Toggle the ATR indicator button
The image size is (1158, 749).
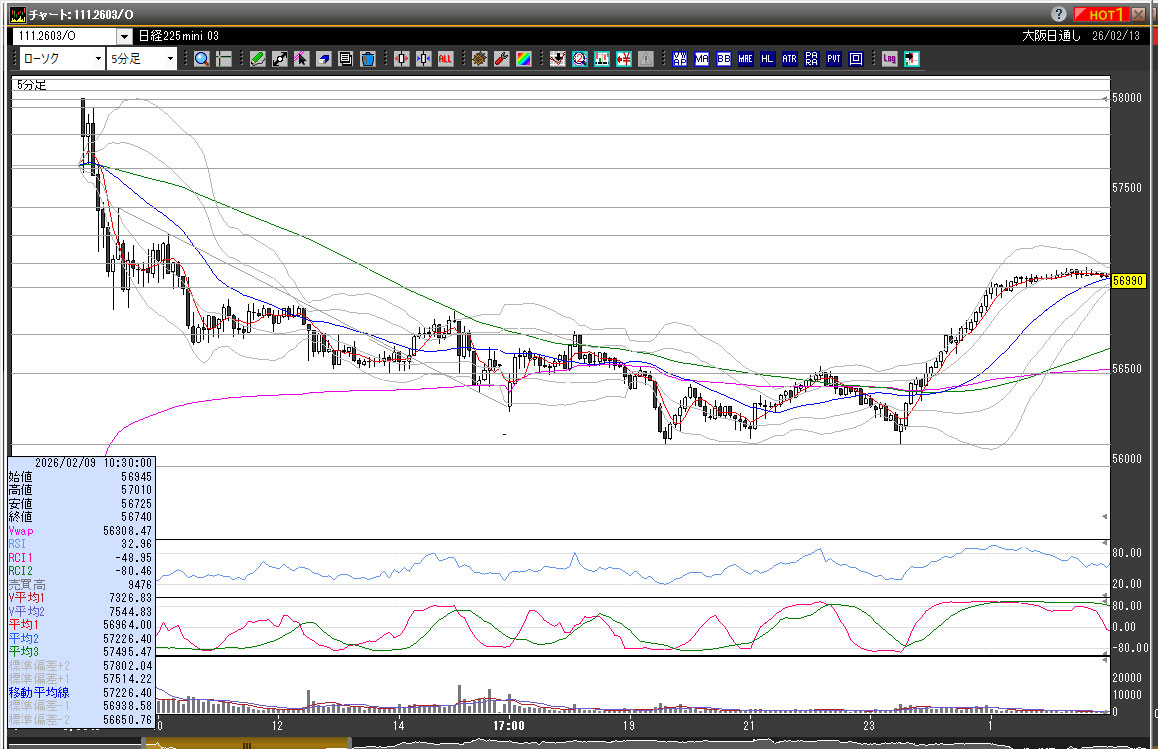click(789, 59)
